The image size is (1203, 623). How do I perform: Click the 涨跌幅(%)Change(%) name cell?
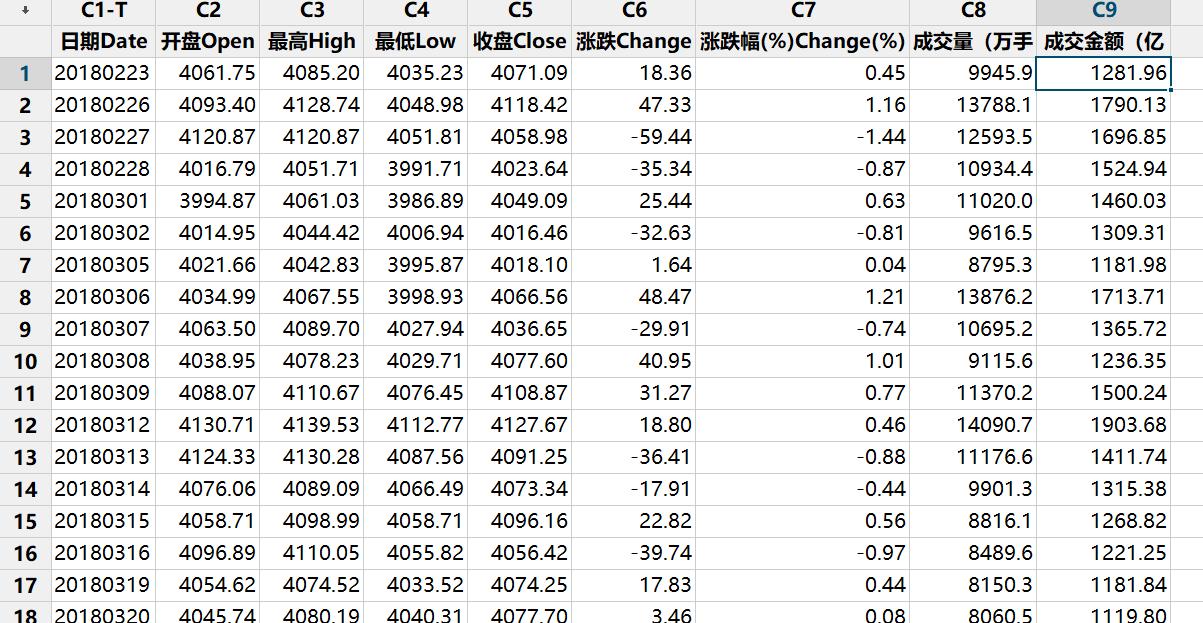(x=802, y=42)
